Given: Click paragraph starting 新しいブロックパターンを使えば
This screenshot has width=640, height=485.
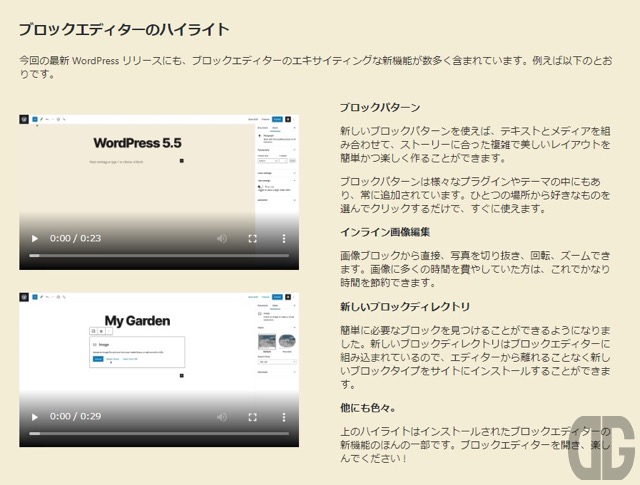Looking at the screenshot, I should click(475, 145).
